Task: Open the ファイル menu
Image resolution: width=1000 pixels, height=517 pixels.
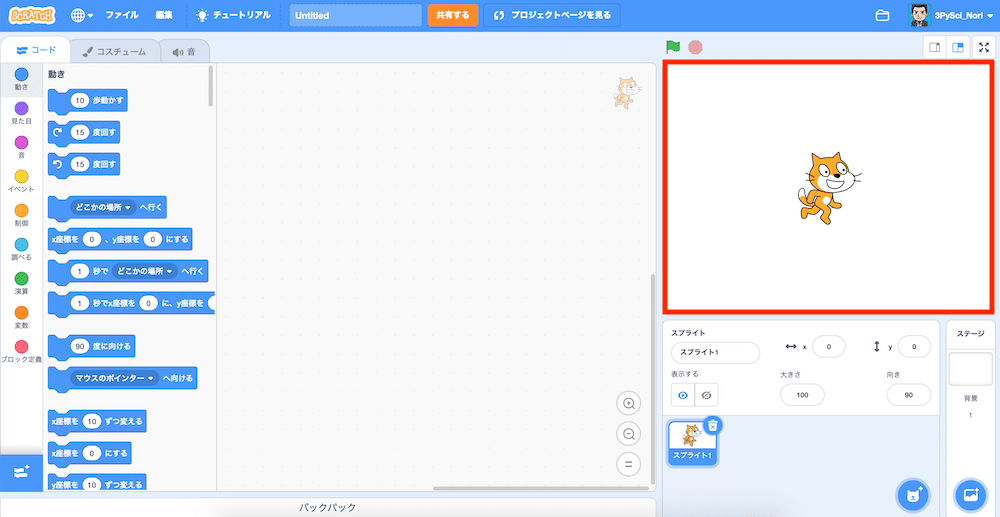Action: click(122, 15)
